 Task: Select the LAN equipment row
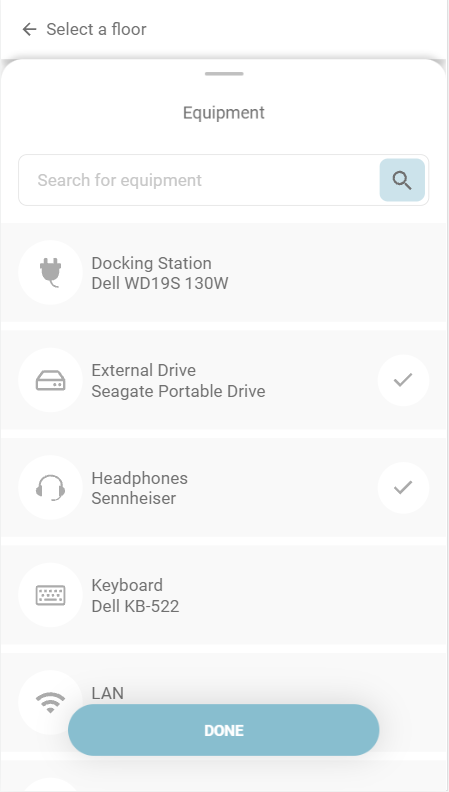point(224,702)
